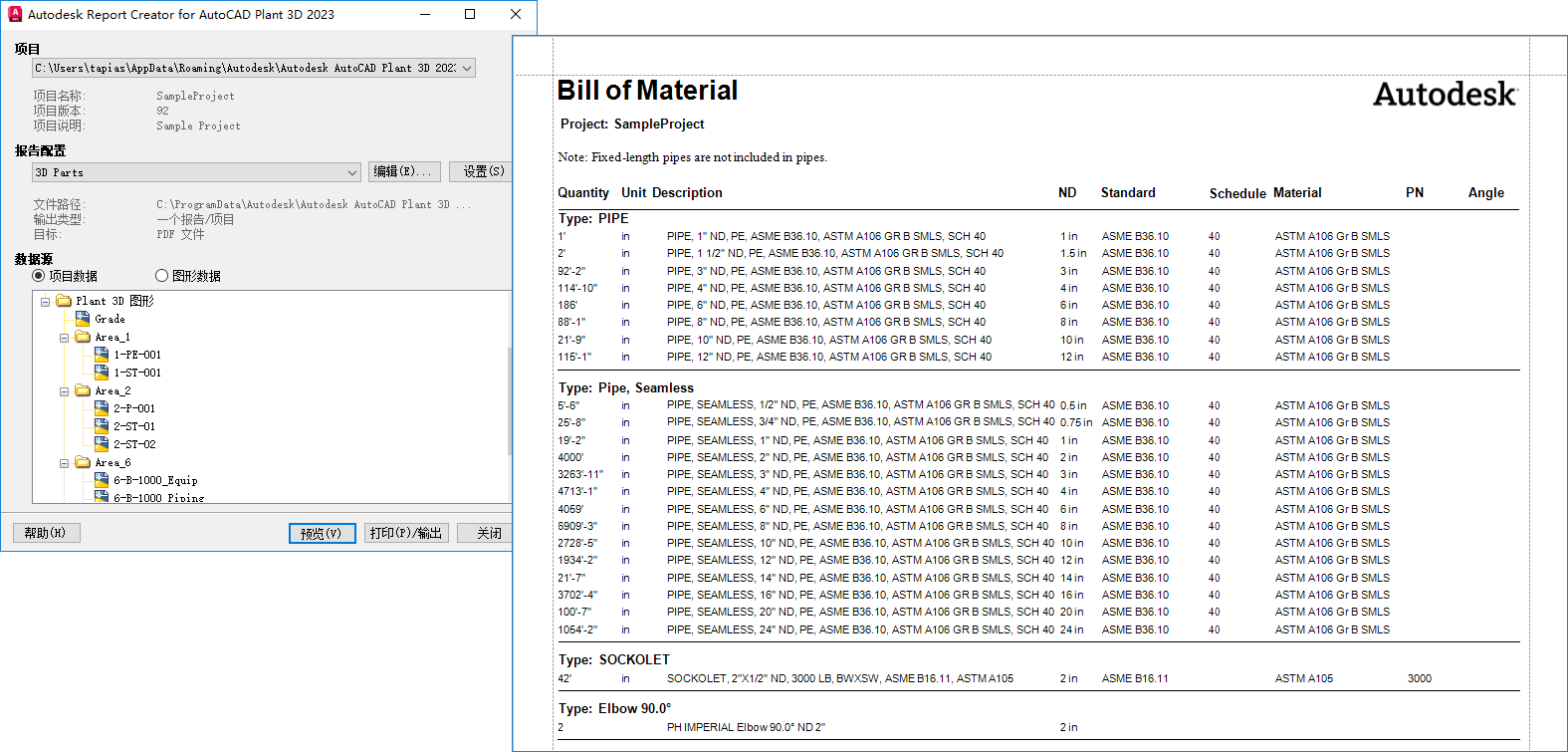This screenshot has width=1568, height=752.
Task: Click the PDF 文件 target value
Action: click(180, 234)
